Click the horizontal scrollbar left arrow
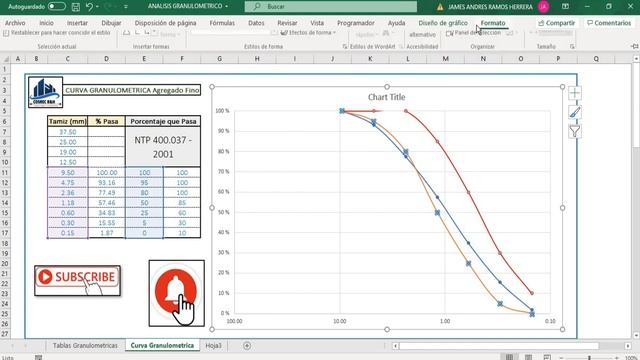Screen dimensions: 640x360 tap(395, 346)
